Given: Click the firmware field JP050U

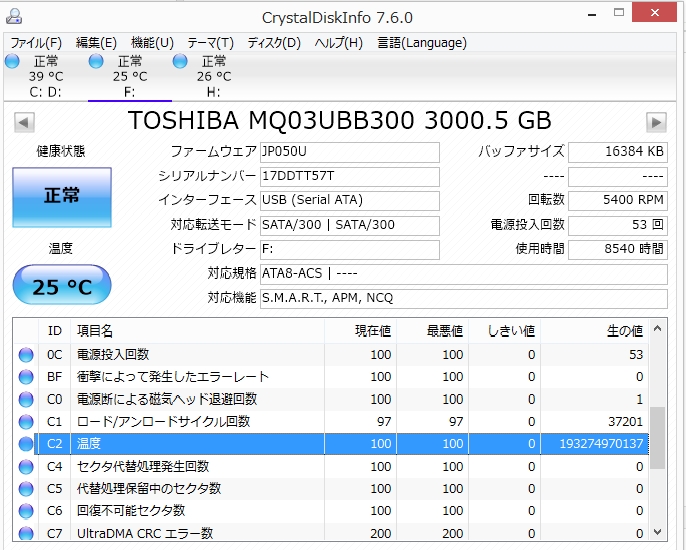Looking at the screenshot, I should click(x=350, y=152).
